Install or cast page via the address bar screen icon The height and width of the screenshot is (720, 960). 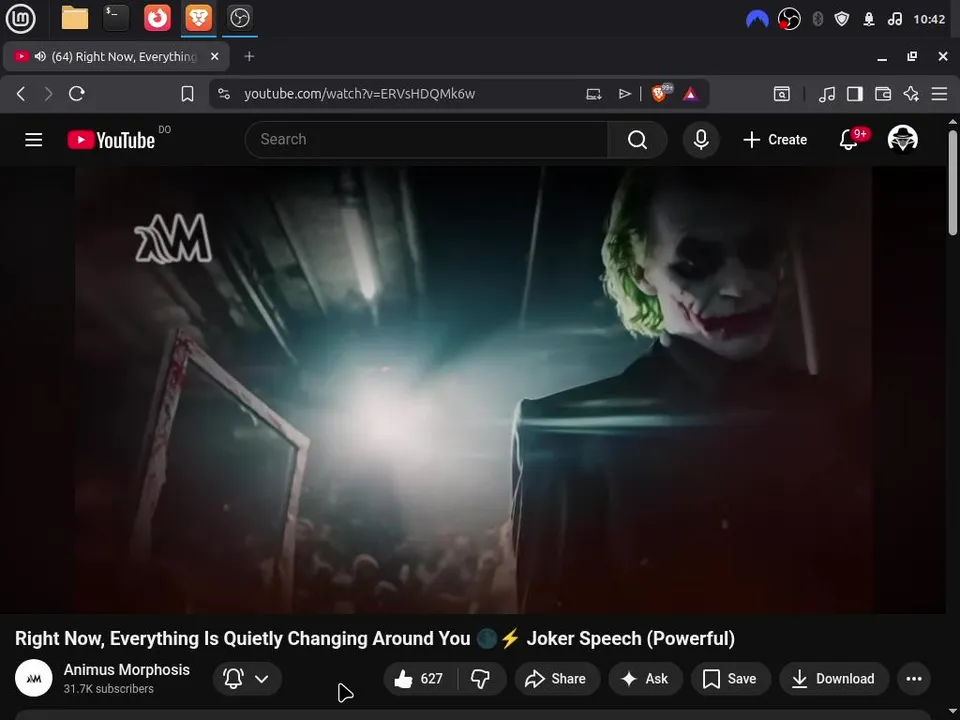(x=593, y=94)
